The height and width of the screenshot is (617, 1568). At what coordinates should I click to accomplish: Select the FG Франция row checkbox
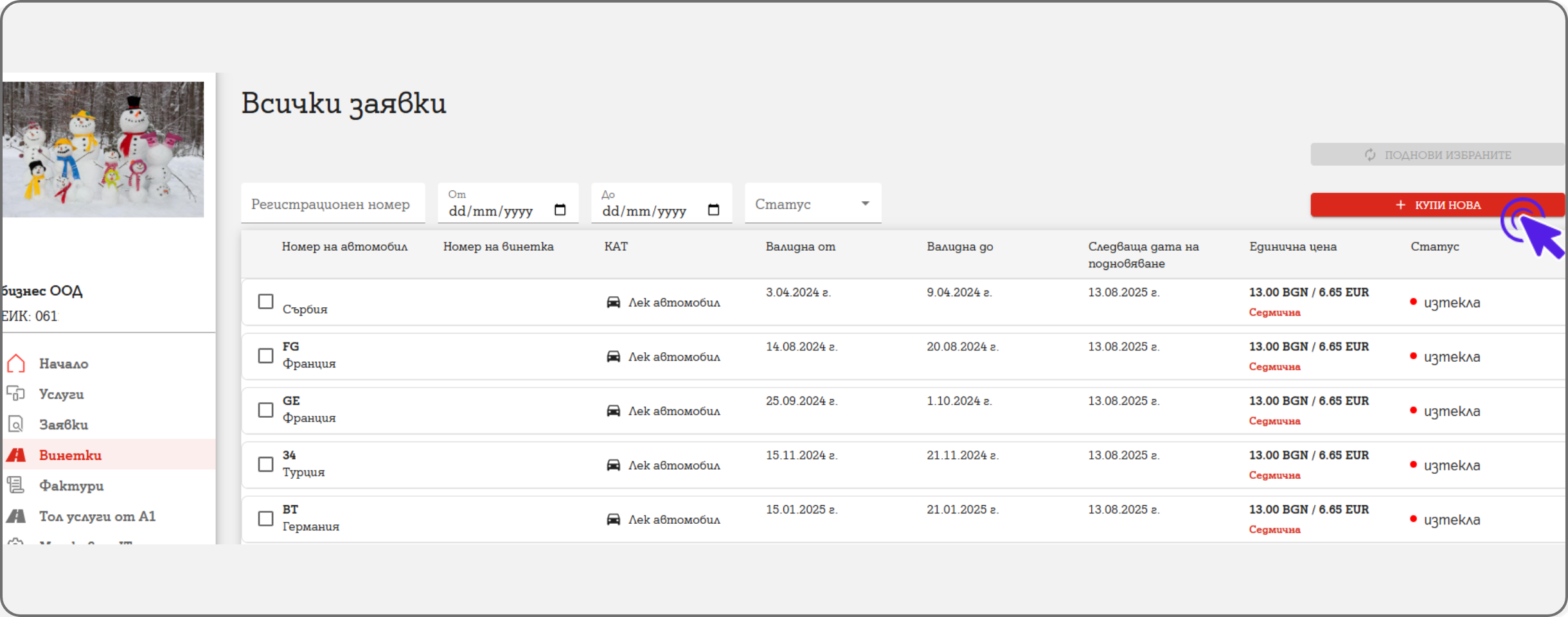[265, 356]
